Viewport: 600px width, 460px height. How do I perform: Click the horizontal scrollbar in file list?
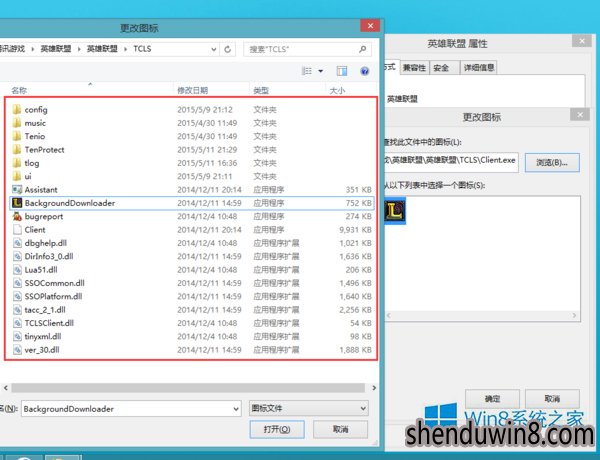click(x=188, y=388)
